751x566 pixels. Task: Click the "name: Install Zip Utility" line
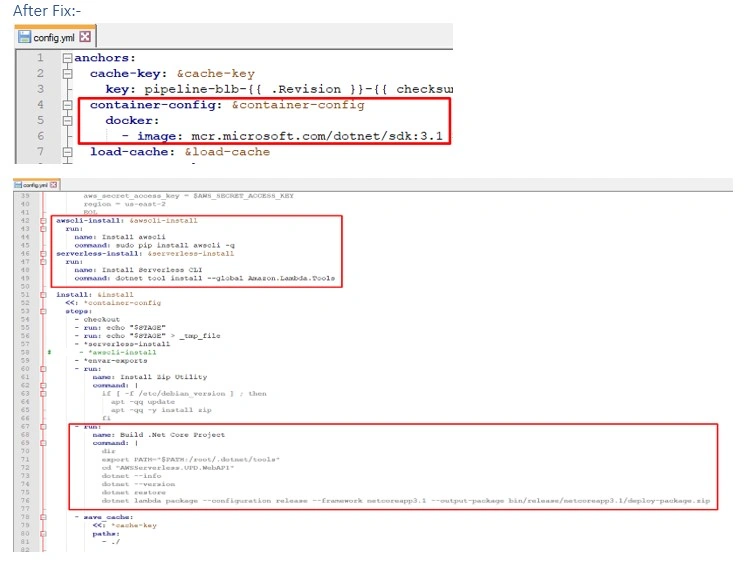click(150, 377)
